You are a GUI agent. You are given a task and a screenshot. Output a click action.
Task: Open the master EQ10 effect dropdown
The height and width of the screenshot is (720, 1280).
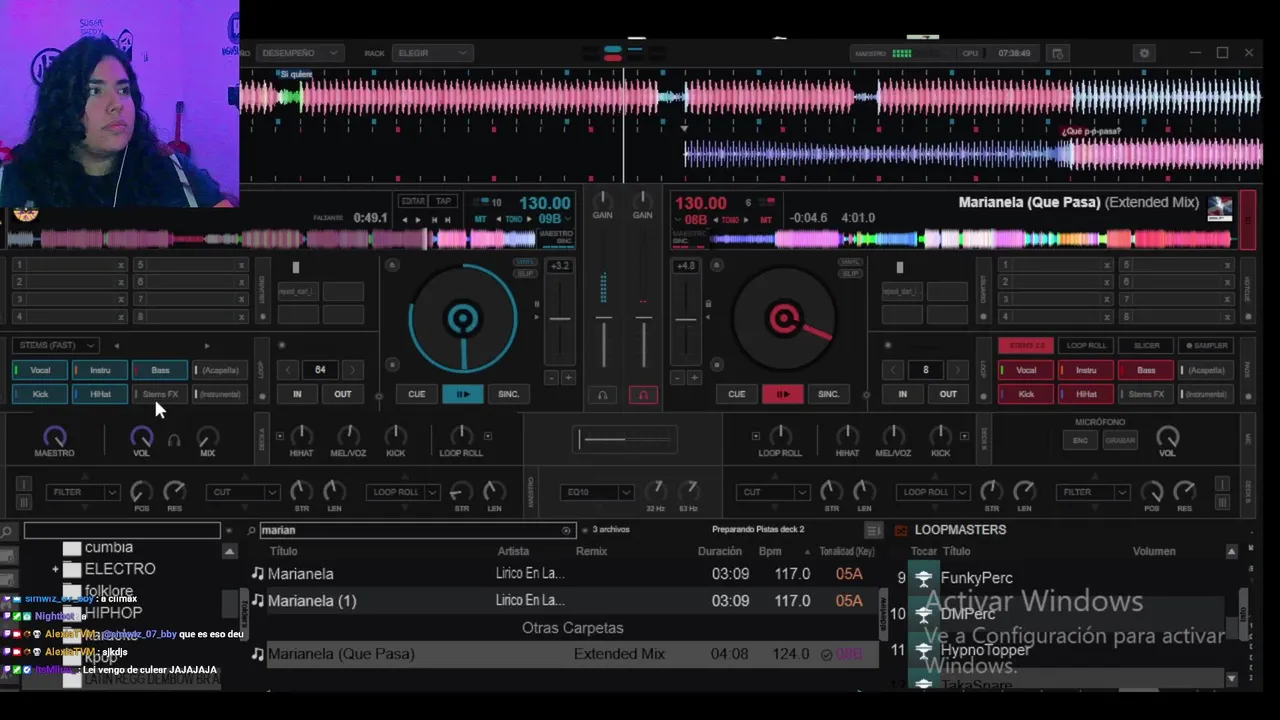[598, 492]
